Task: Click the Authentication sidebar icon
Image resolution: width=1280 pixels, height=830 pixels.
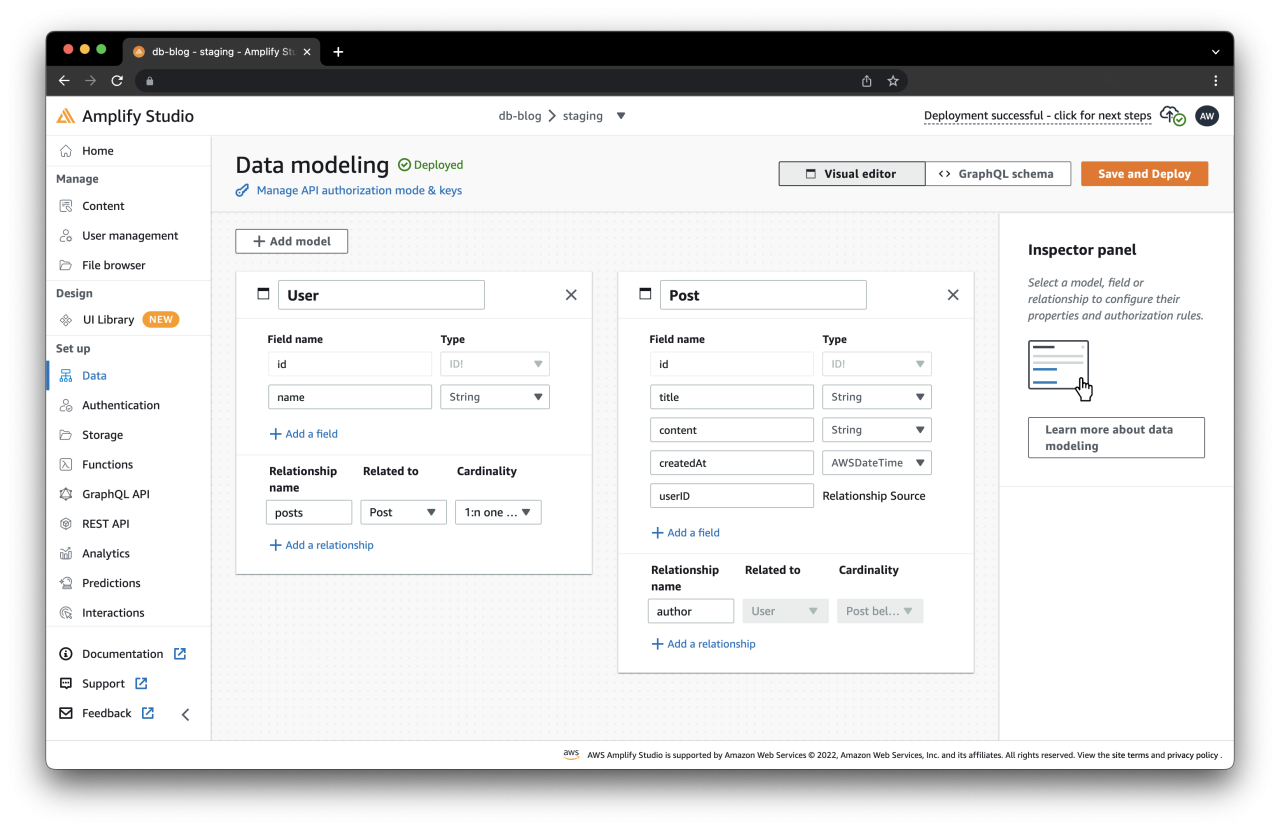Action: tap(66, 405)
